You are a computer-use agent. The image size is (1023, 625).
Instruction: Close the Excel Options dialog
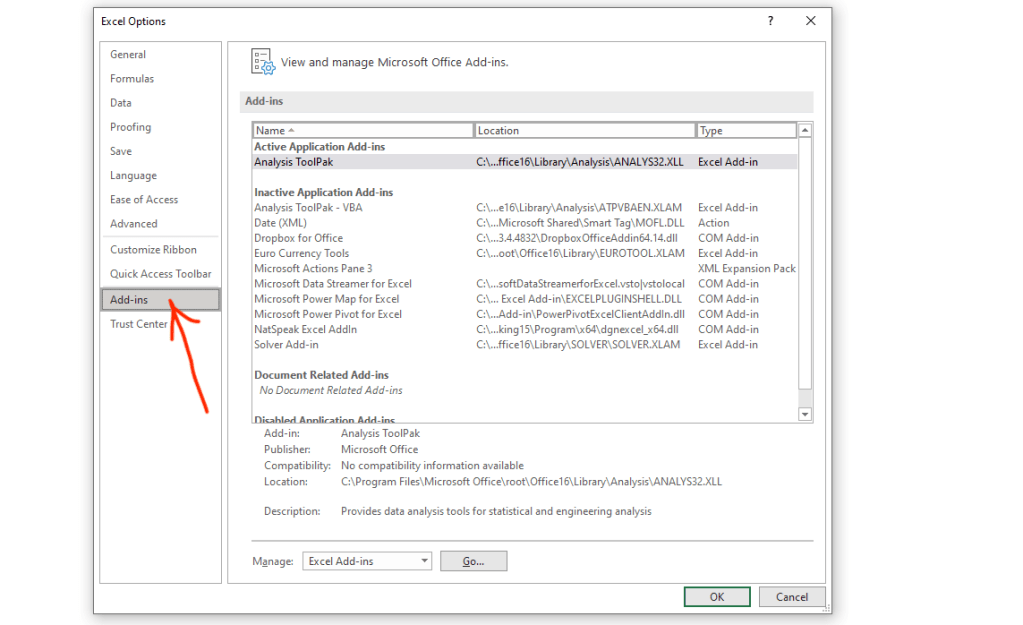[x=809, y=21]
